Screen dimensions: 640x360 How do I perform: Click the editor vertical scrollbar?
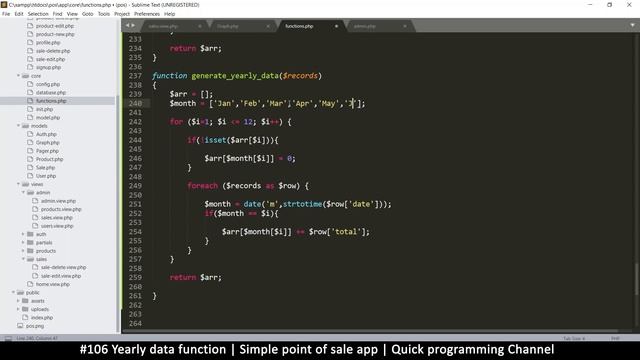click(636, 279)
